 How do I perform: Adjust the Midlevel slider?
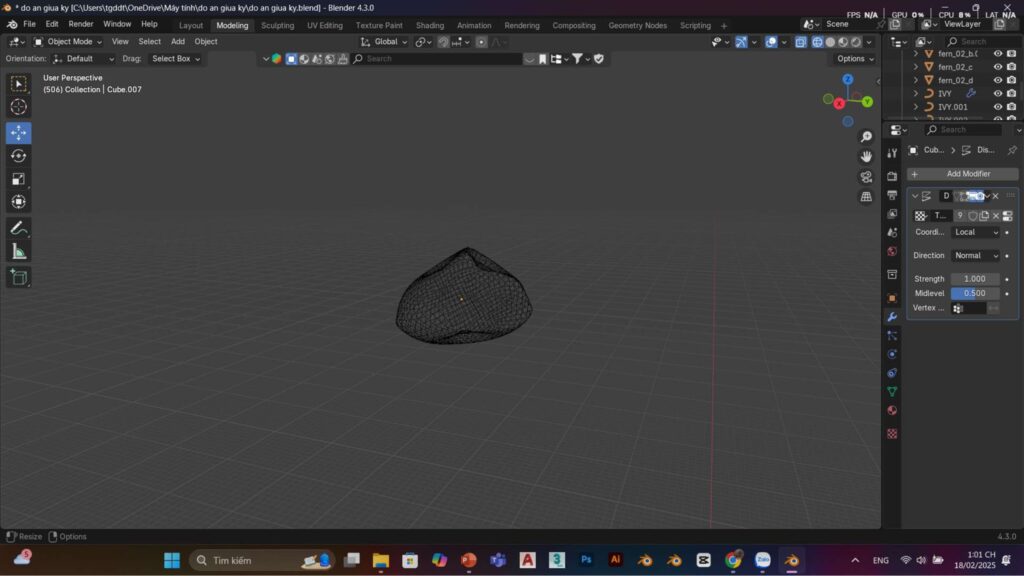(975, 293)
